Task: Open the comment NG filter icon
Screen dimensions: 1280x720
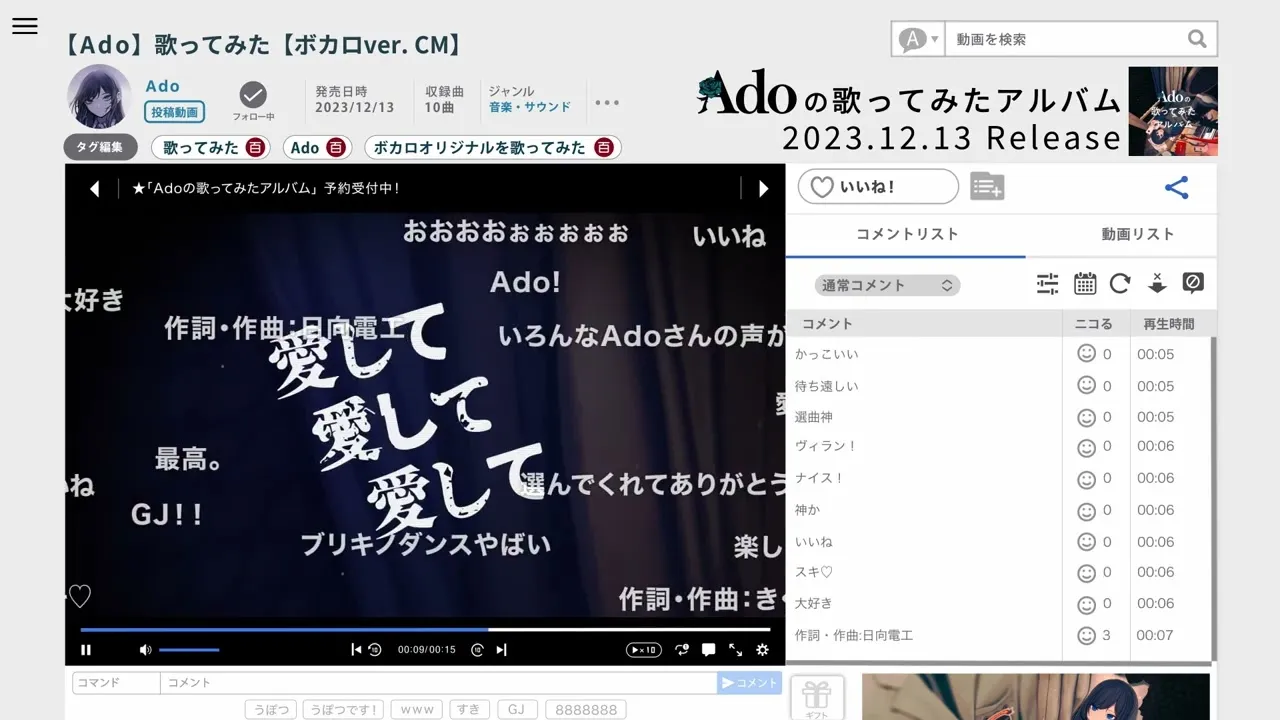Action: click(1192, 283)
